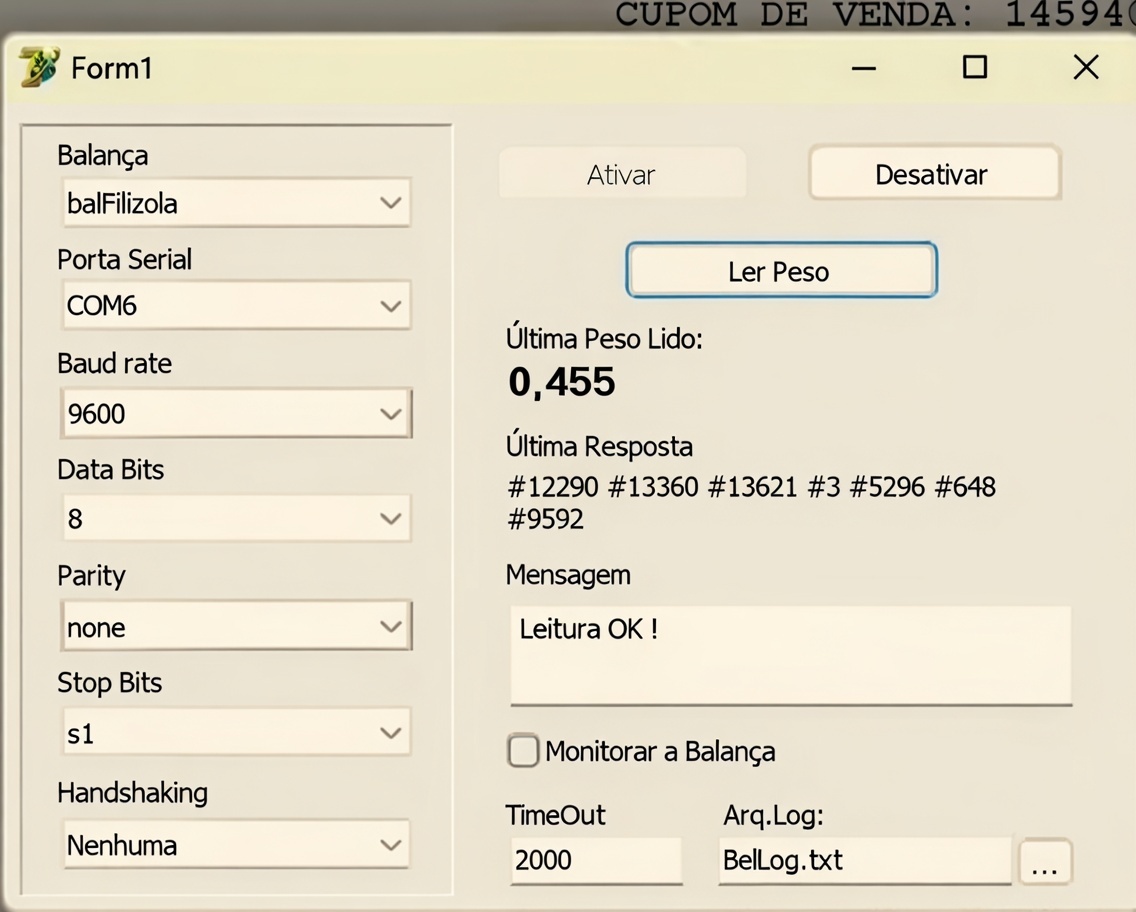This screenshot has height=912, width=1136.
Task: Open the Parity dropdown set to none
Action: pos(236,627)
